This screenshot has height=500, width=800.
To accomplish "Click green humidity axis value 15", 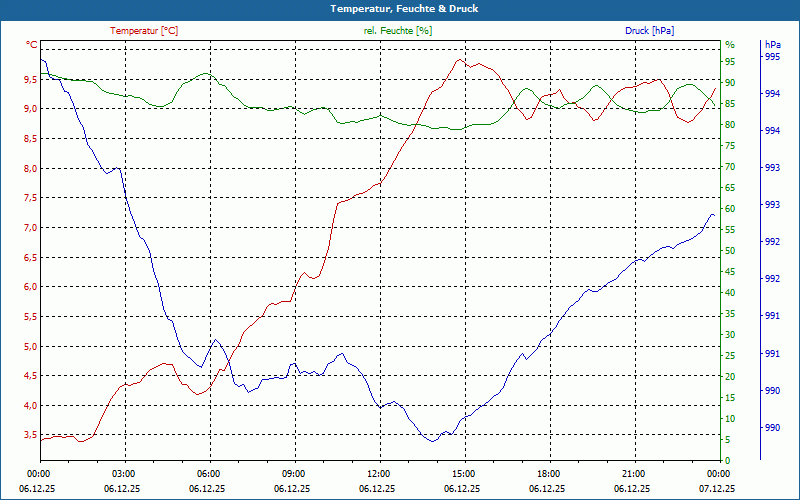I will pyautogui.click(x=730, y=397).
